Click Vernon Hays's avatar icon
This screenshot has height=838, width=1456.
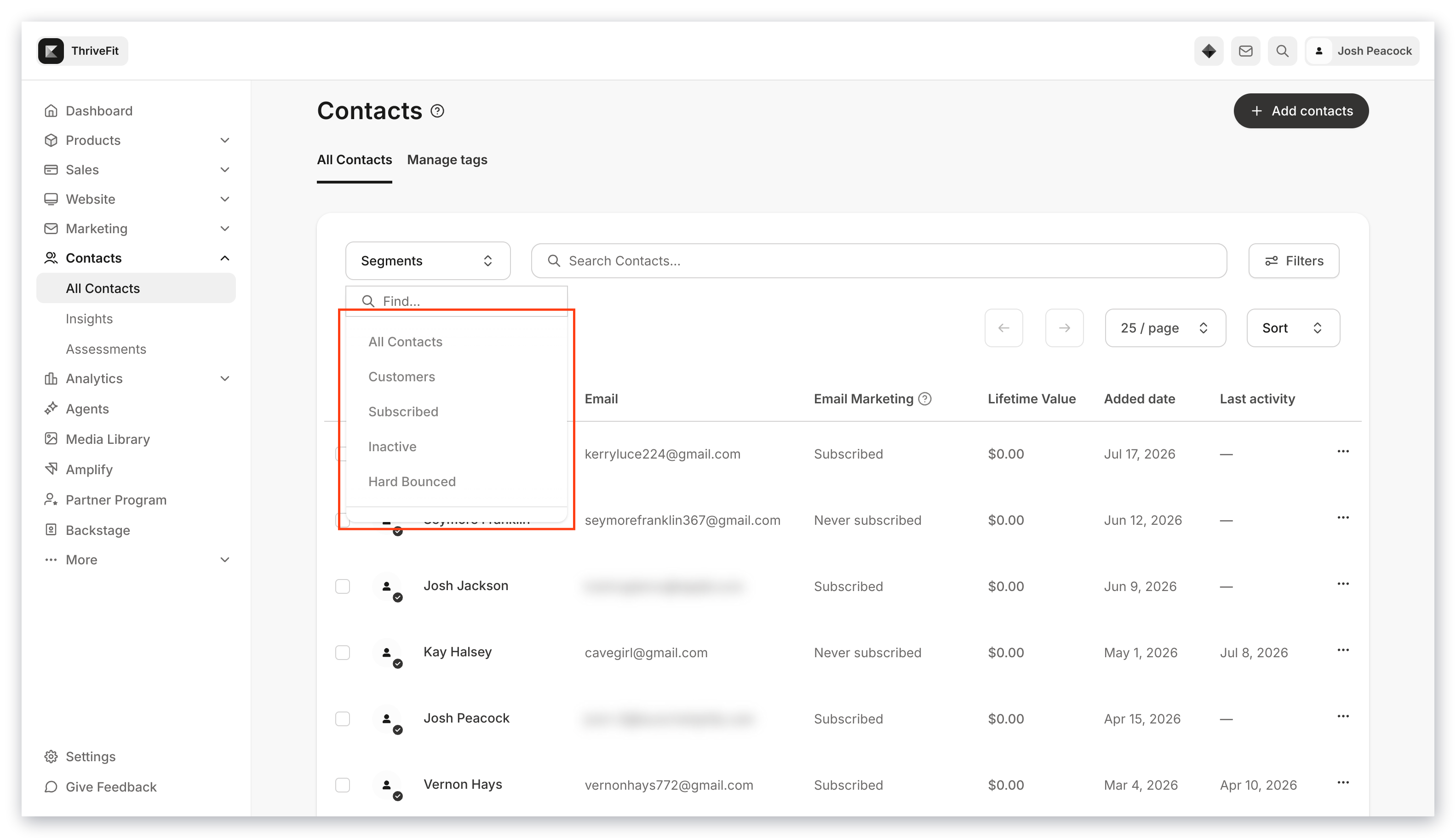[x=387, y=786]
